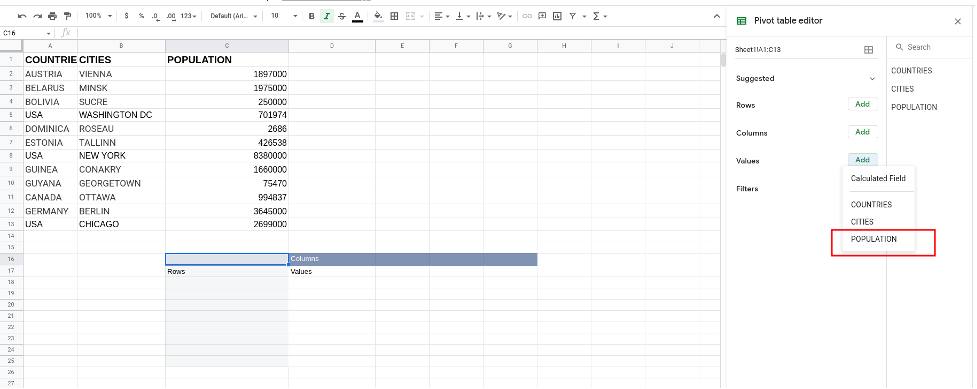Viewport: 977px width, 389px height.
Task: Click the insert chart icon
Action: 557,16
